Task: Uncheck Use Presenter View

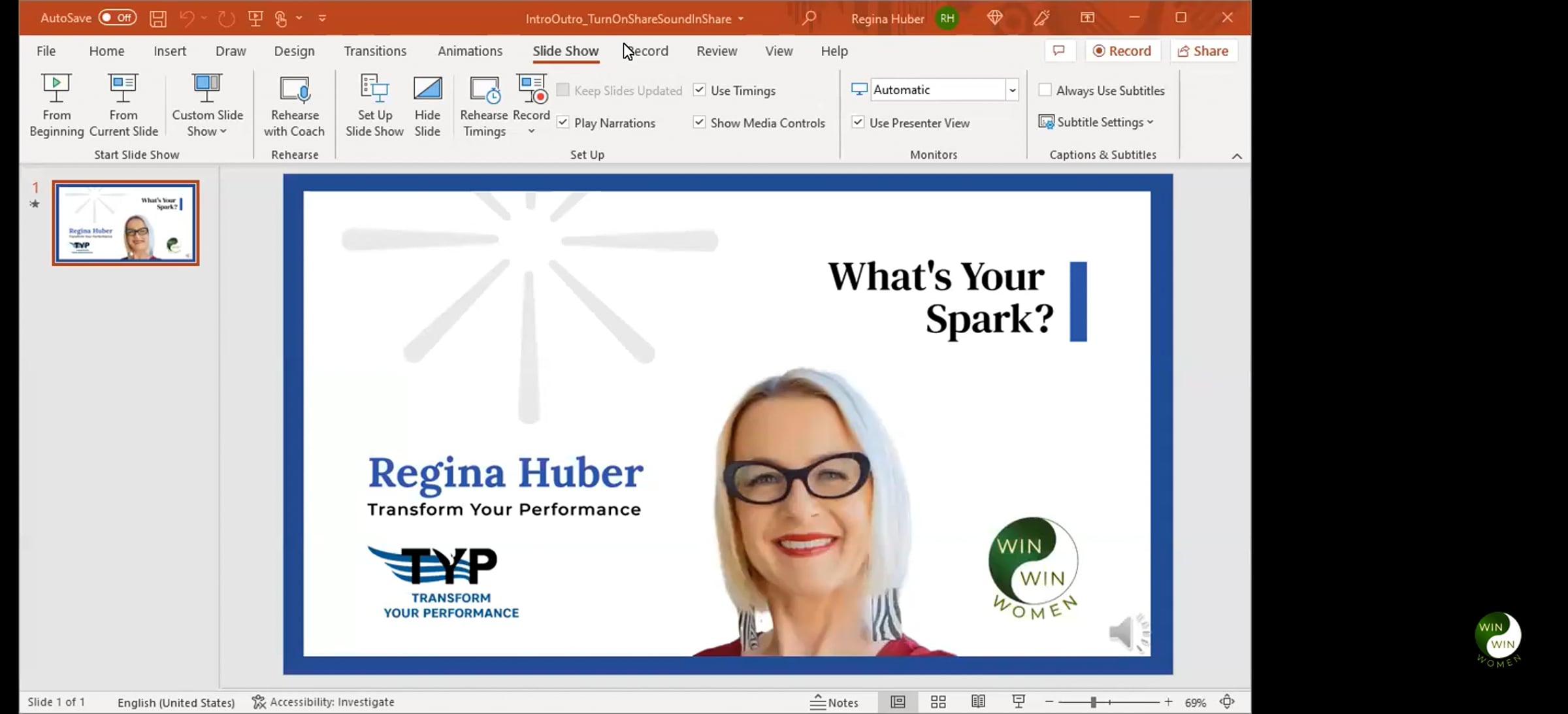Action: pos(858,122)
